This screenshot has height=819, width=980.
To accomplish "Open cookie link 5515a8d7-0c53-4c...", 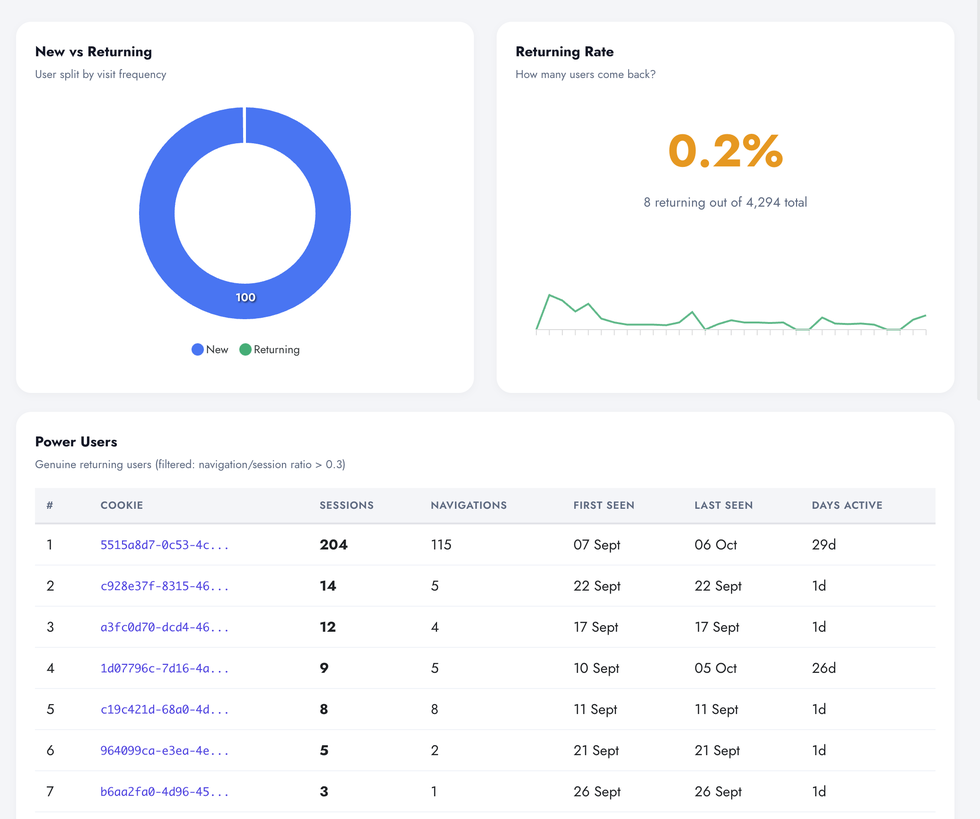I will coord(164,545).
